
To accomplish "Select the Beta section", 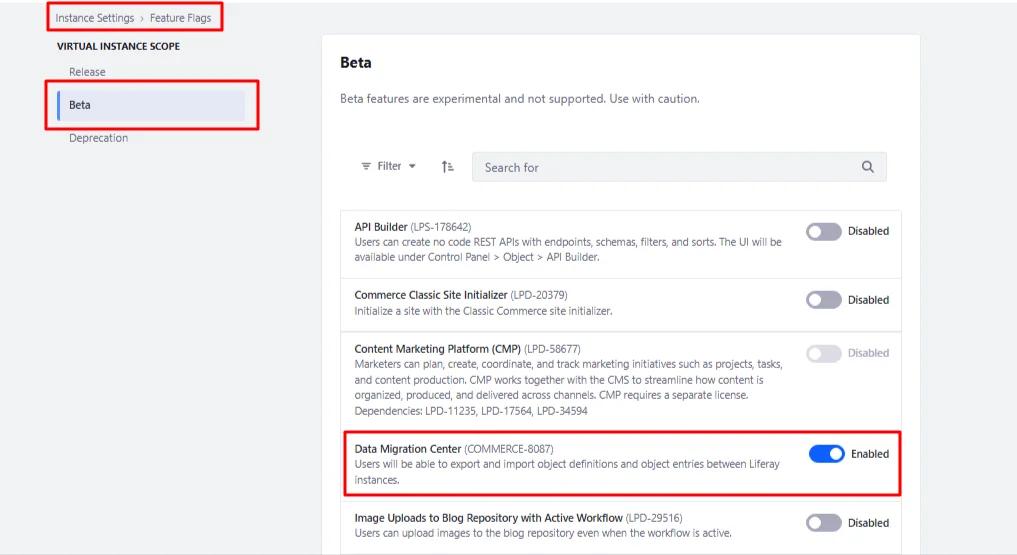I will click(151, 105).
